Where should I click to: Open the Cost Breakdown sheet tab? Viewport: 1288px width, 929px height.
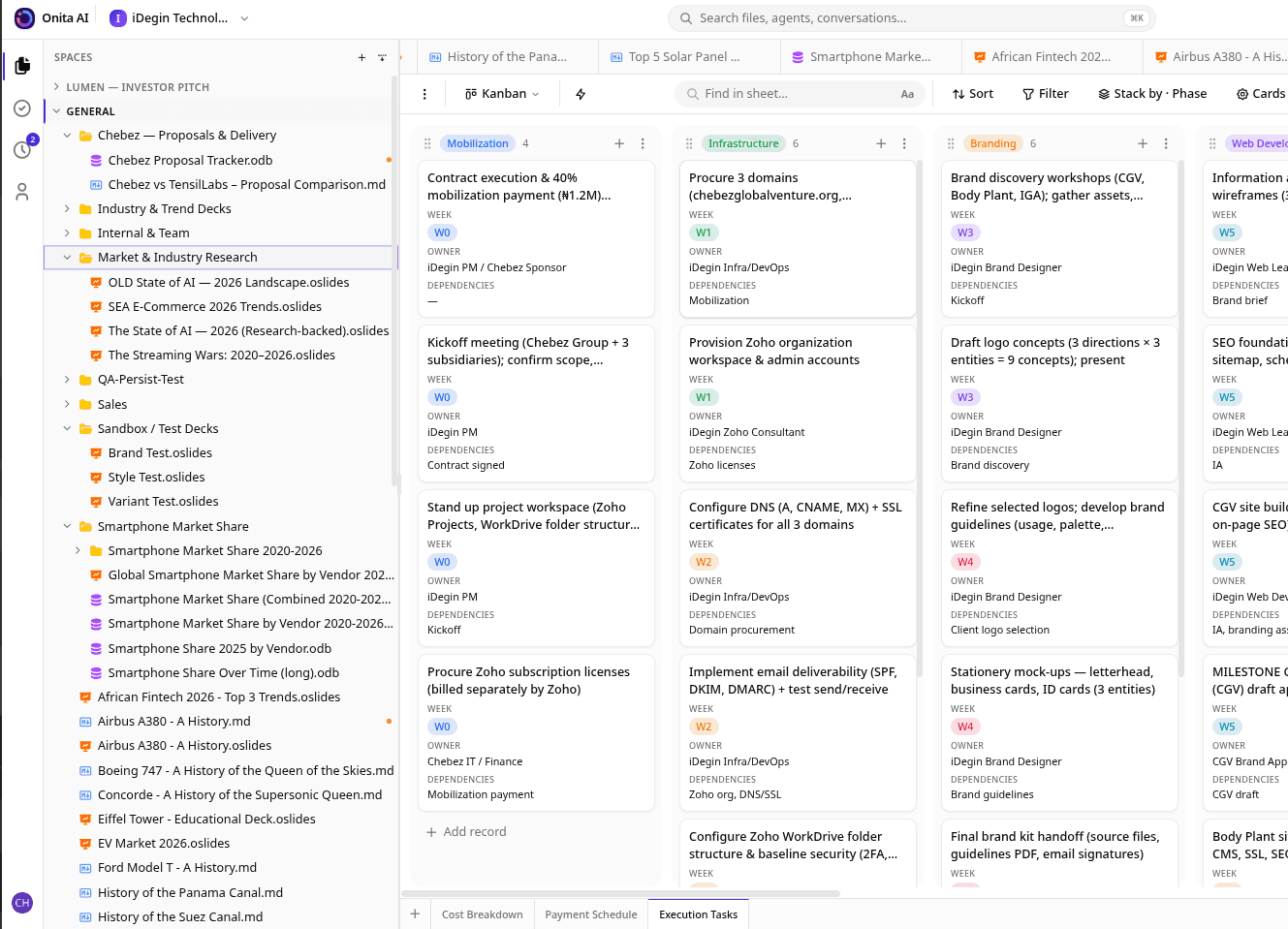coord(483,914)
